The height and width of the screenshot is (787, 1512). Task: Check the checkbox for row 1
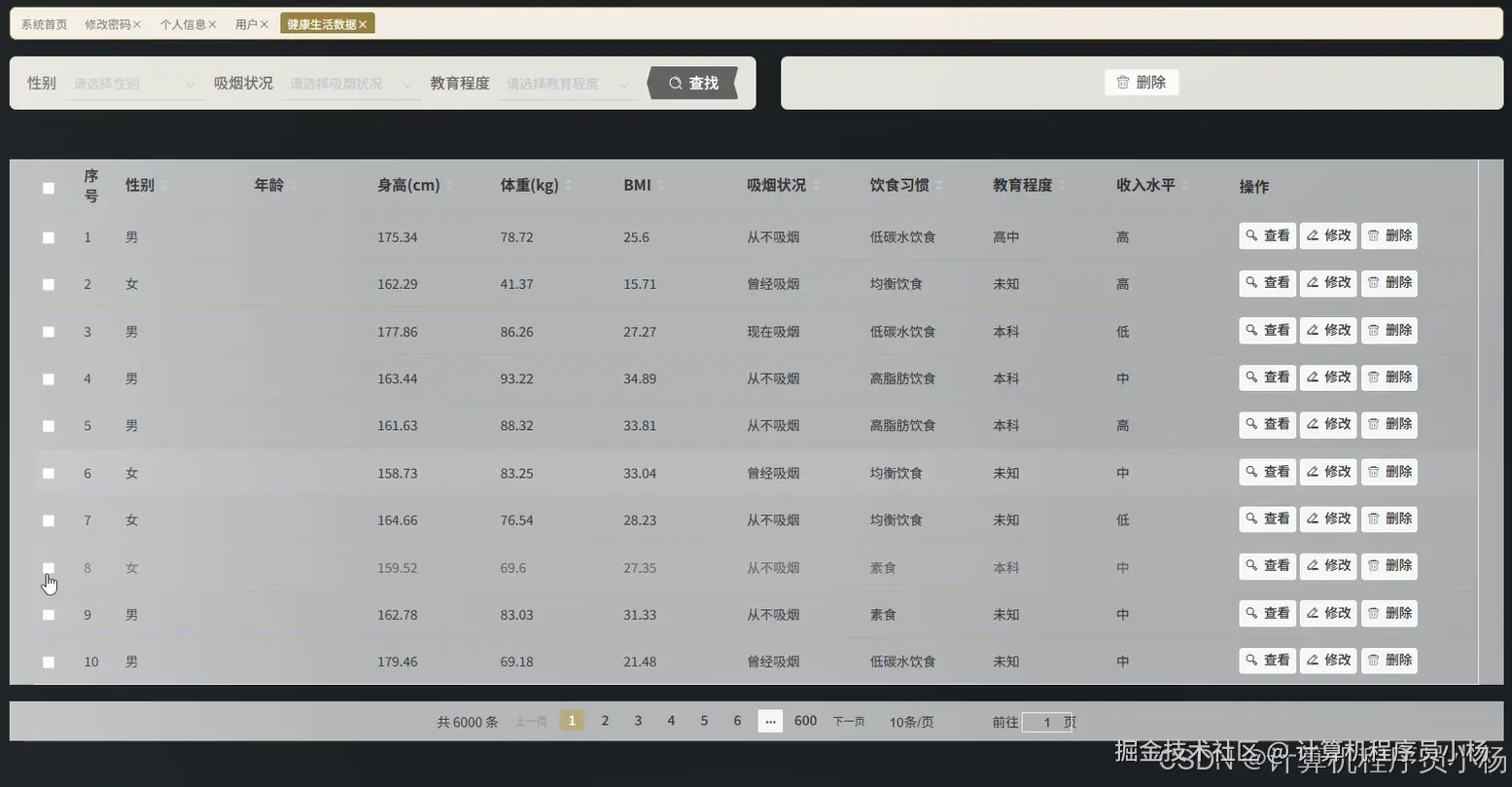coord(49,237)
